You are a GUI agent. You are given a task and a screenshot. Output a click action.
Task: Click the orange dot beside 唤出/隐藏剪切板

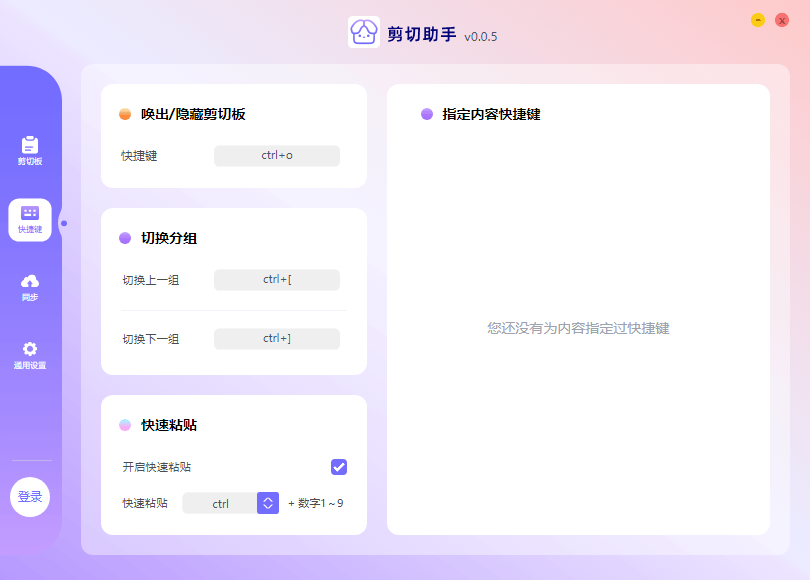pos(122,113)
